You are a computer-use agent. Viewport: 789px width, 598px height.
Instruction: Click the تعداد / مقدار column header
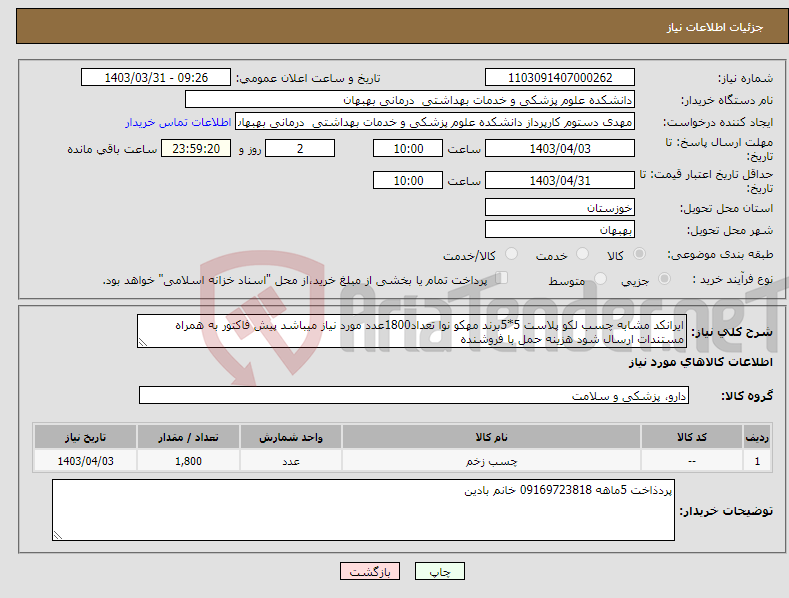pyautogui.click(x=188, y=437)
